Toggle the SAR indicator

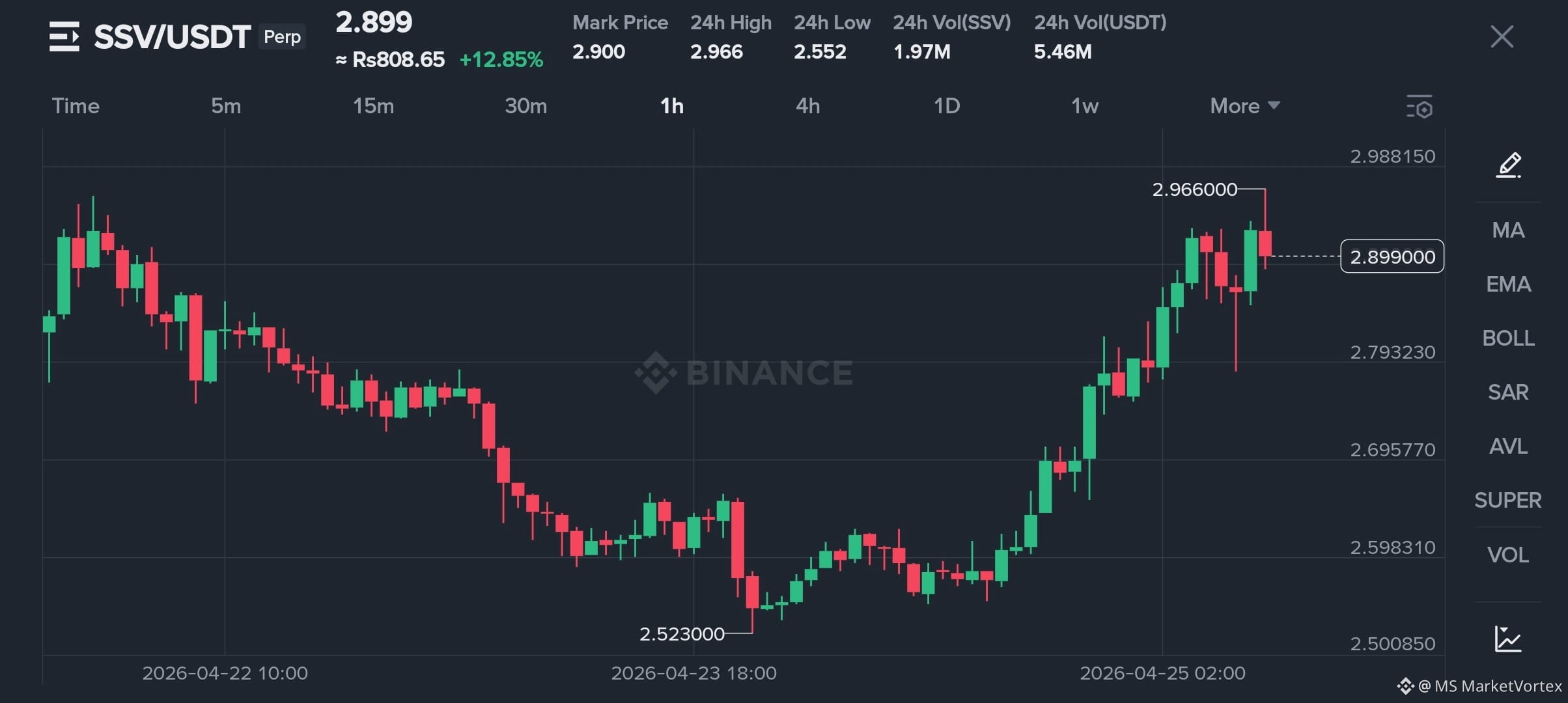click(x=1508, y=393)
